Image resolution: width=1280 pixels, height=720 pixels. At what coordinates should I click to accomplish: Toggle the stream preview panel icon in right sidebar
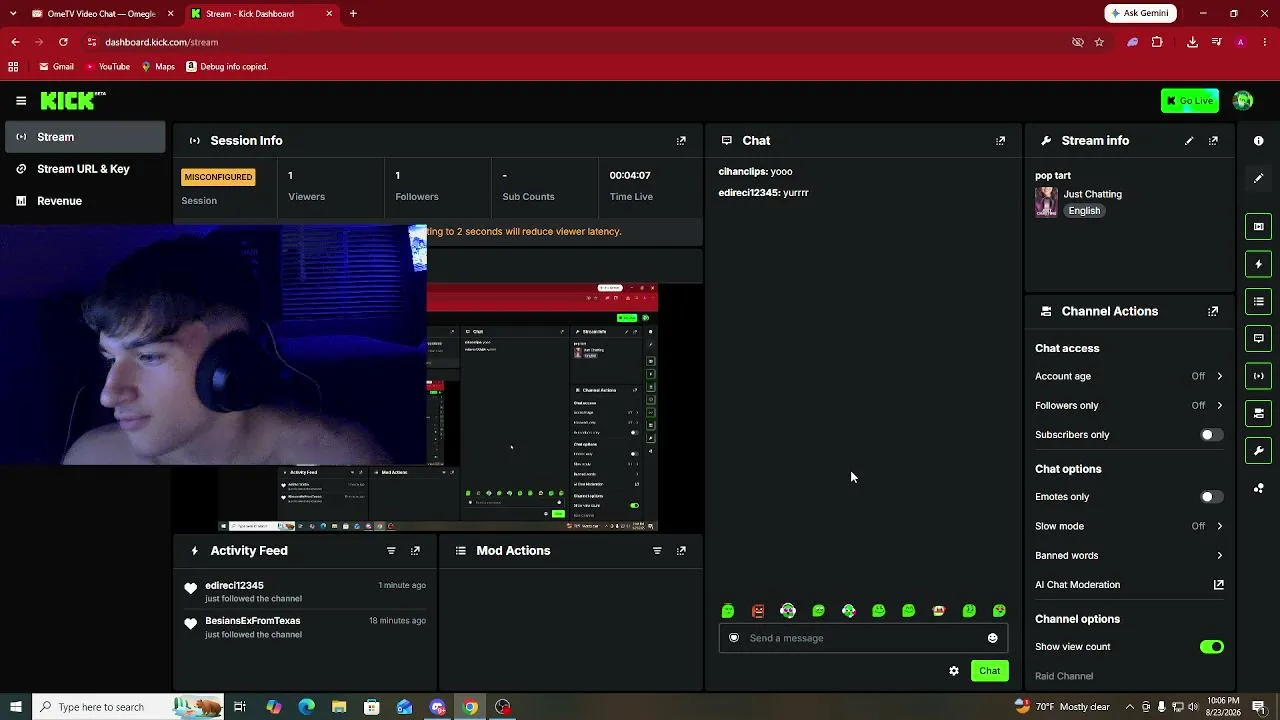point(1258,227)
